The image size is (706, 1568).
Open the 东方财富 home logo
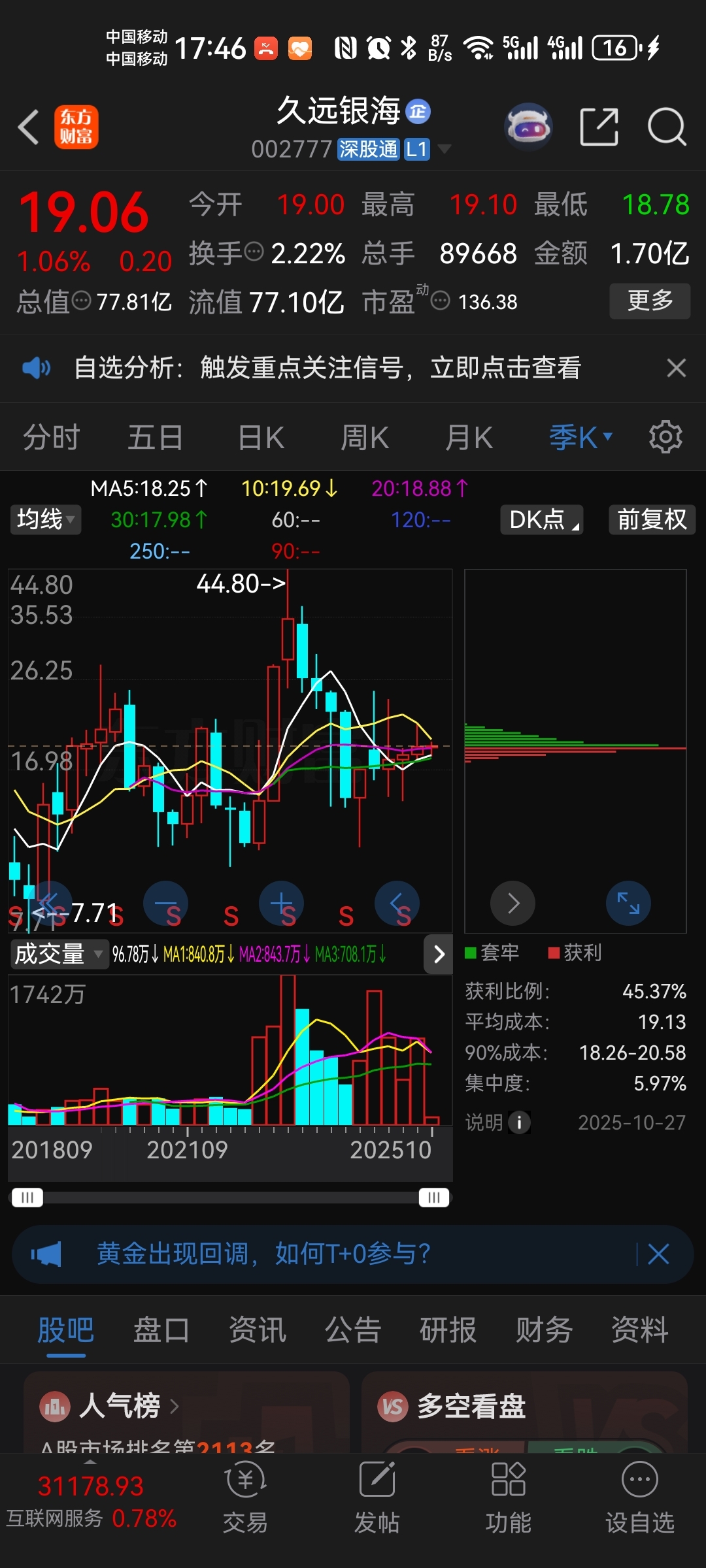tap(76, 127)
